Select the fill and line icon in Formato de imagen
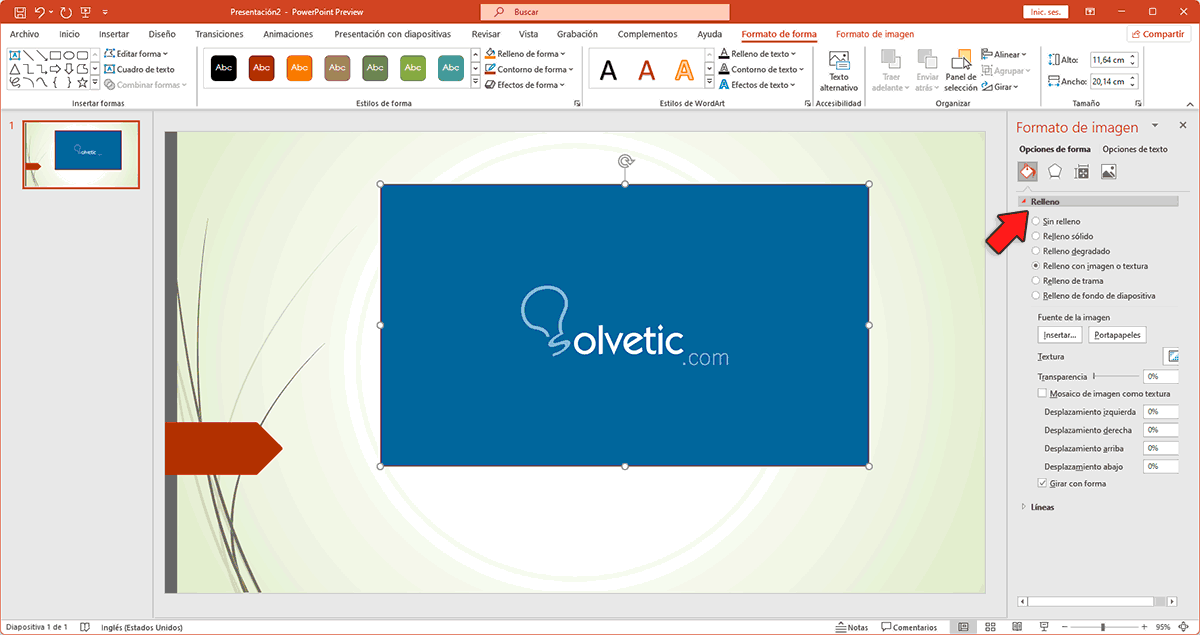 [1027, 170]
